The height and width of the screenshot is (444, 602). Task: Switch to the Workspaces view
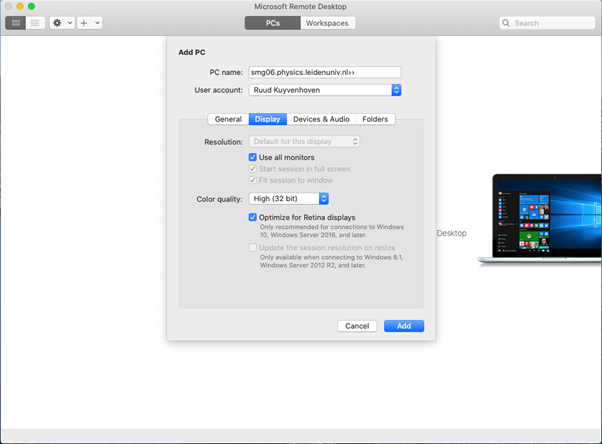(x=327, y=22)
